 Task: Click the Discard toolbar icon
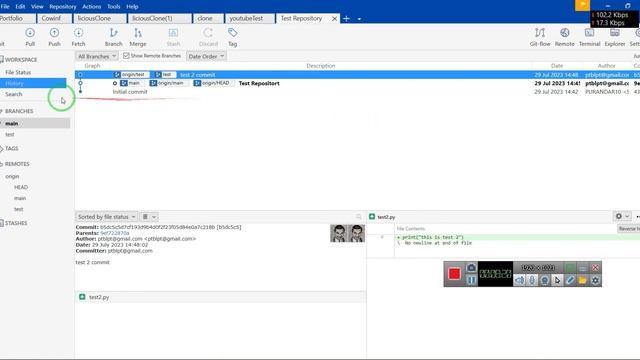(208, 37)
